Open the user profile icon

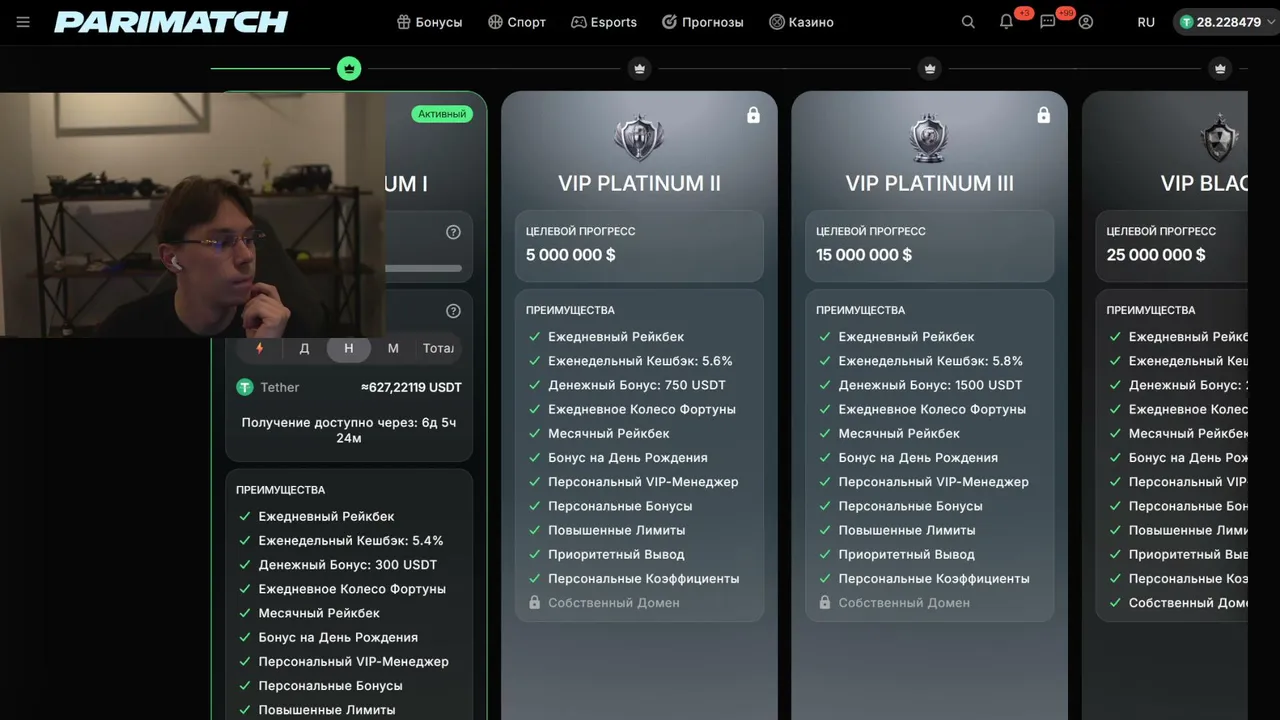coord(1086,22)
